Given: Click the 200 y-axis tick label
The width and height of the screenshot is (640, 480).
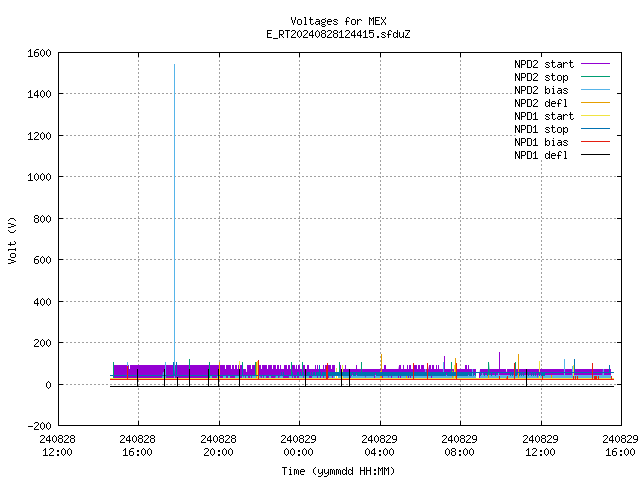Looking at the screenshot, I should click(x=42, y=343).
